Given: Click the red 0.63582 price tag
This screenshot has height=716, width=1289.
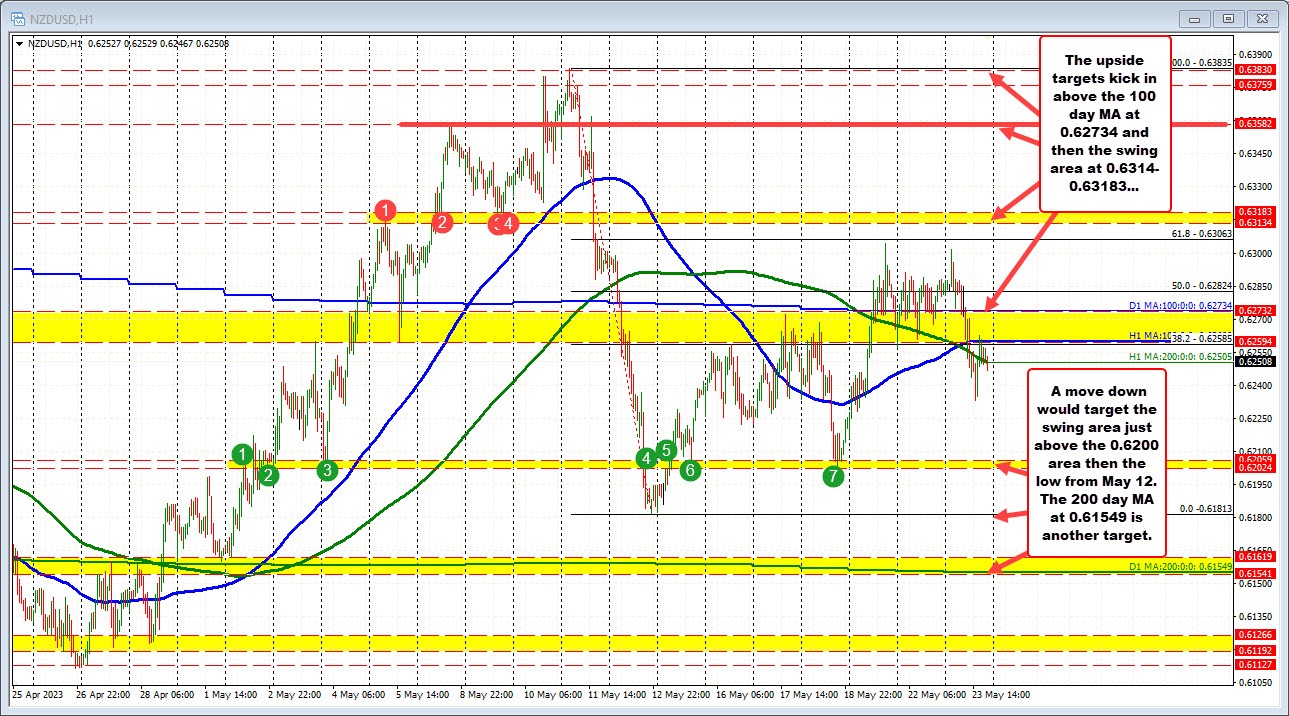Looking at the screenshot, I should tap(1255, 124).
